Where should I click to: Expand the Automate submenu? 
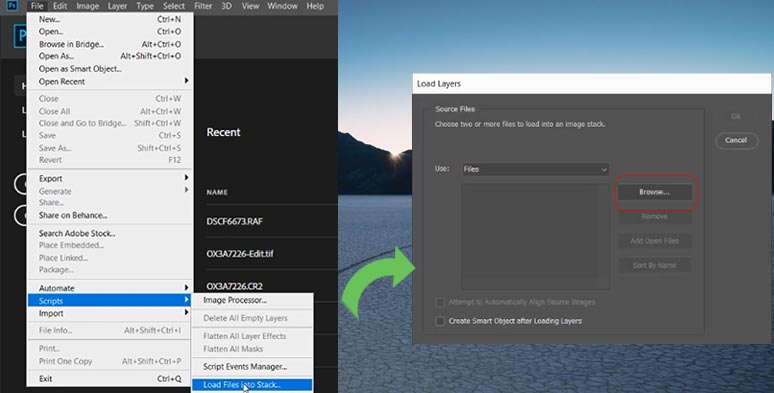click(x=110, y=288)
